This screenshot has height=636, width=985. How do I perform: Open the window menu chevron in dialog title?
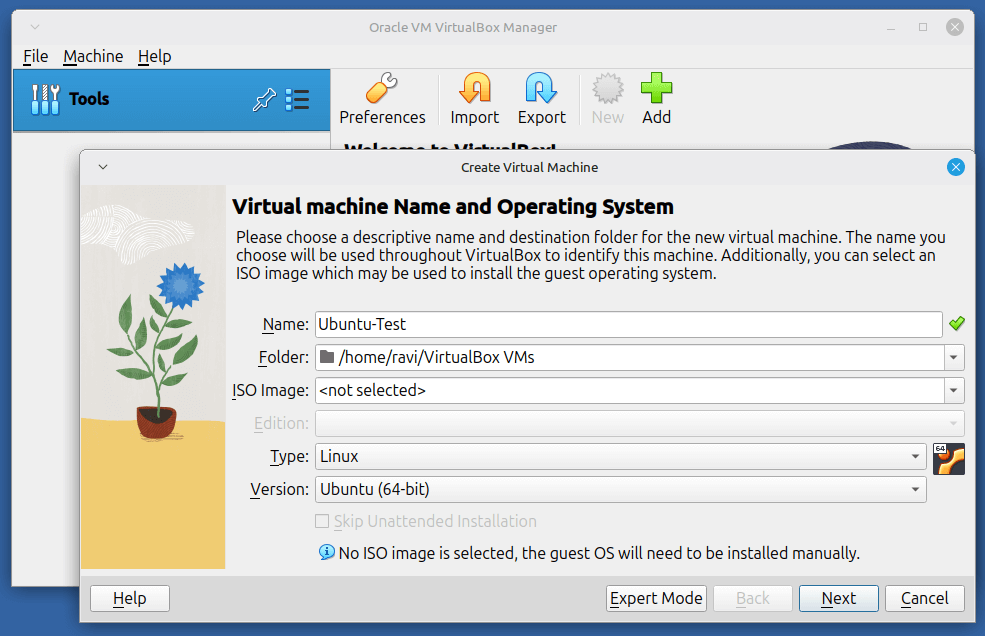click(103, 167)
